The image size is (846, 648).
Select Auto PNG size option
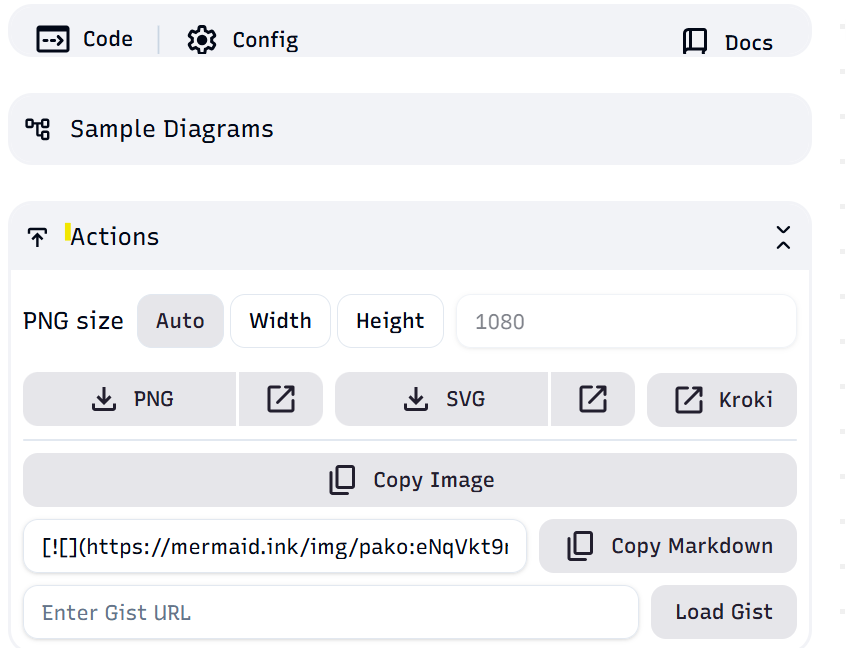click(180, 321)
